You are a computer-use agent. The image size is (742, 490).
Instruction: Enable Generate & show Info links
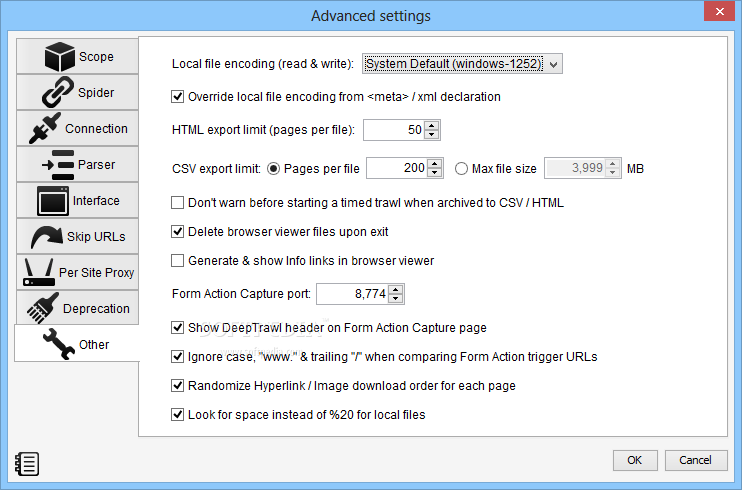point(177,260)
